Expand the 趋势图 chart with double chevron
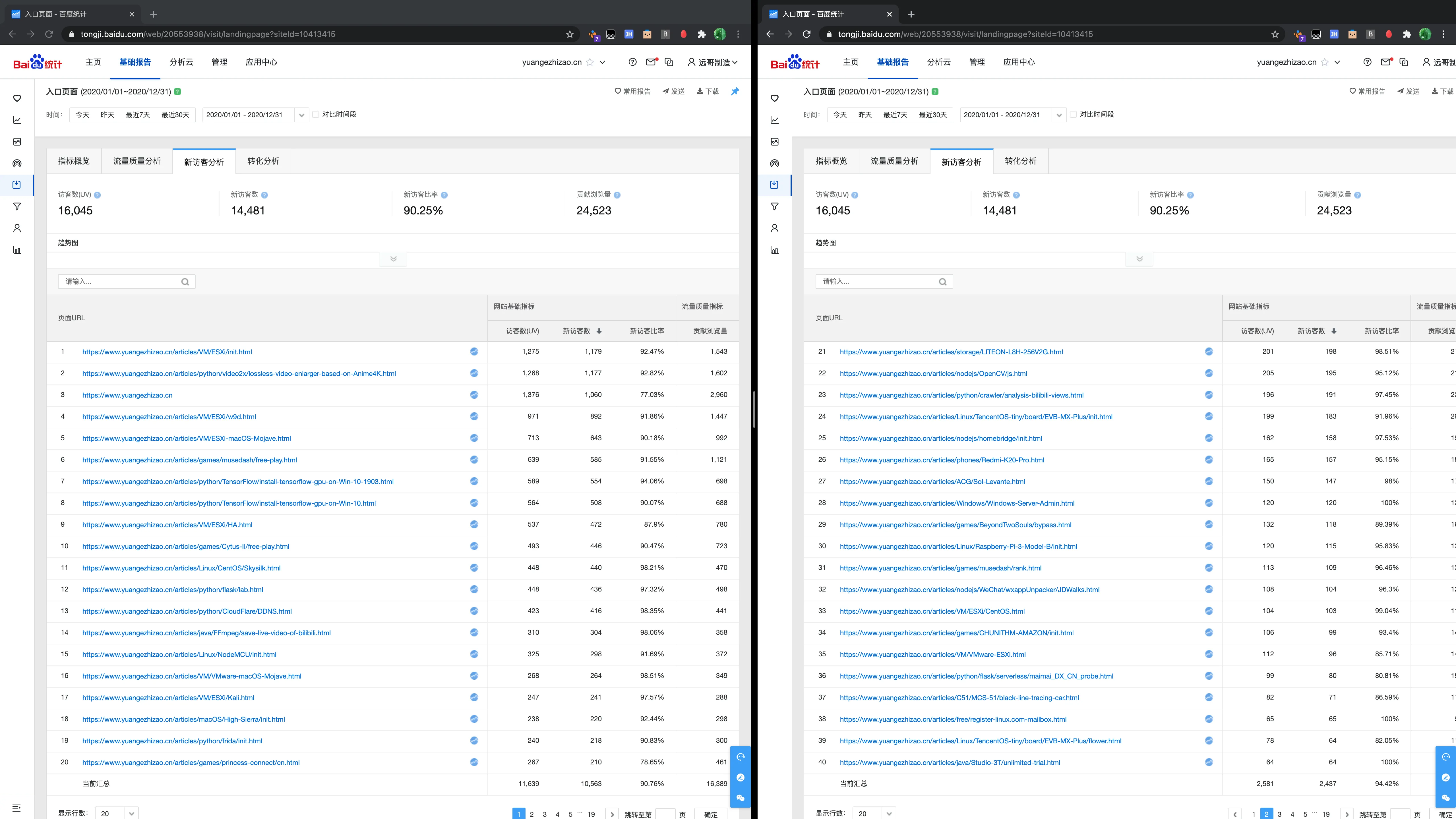Screen dimensions: 1456x819 (393, 259)
